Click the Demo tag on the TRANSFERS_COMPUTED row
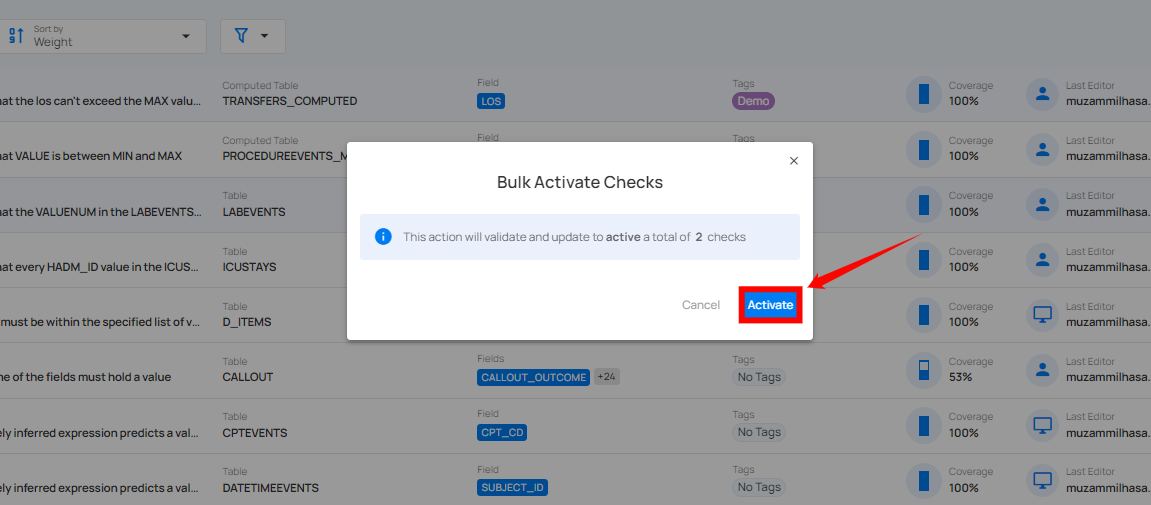Image resolution: width=1151 pixels, height=505 pixels. coord(753,101)
